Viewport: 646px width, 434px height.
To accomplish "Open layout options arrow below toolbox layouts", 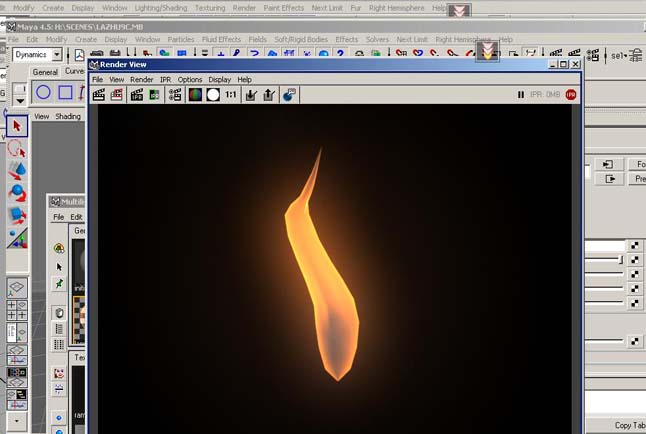I will tap(17, 421).
